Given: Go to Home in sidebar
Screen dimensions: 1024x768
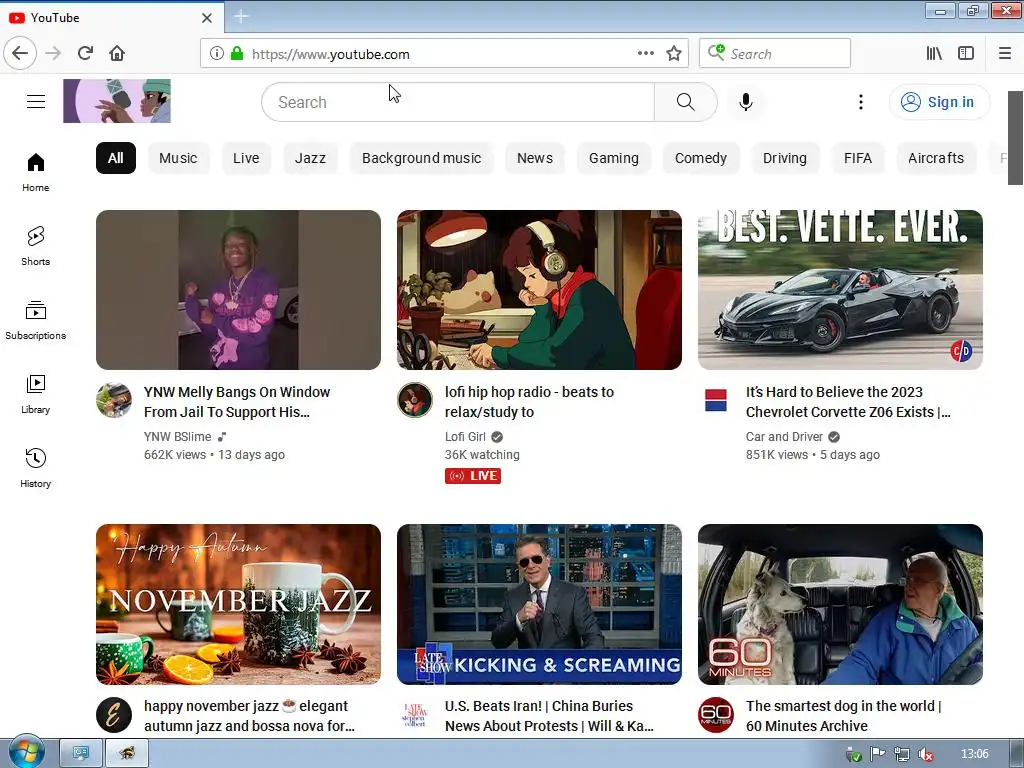Looking at the screenshot, I should (x=36, y=172).
